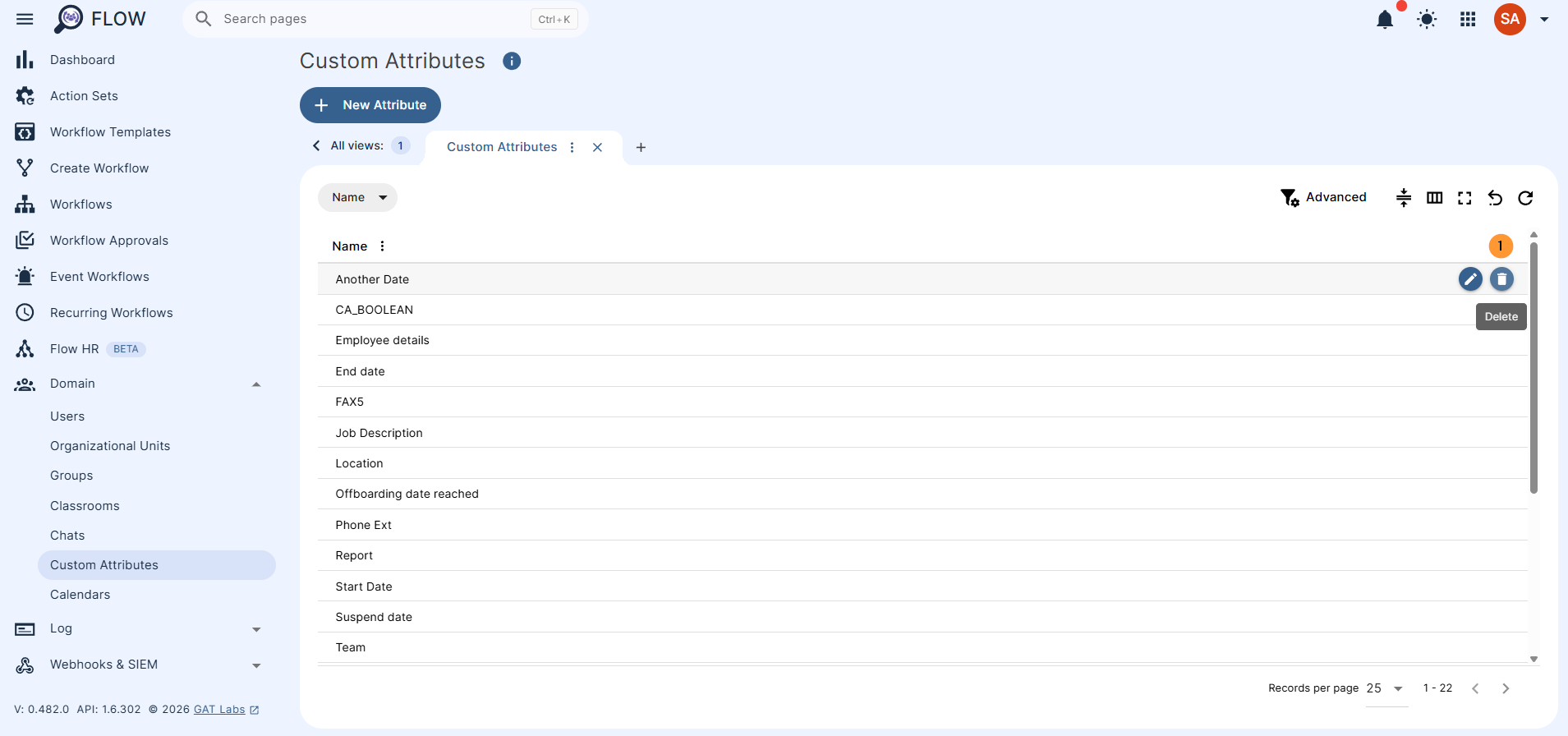Click the Custom Attributes info icon
Viewport: 1568px width, 736px height.
(512, 61)
